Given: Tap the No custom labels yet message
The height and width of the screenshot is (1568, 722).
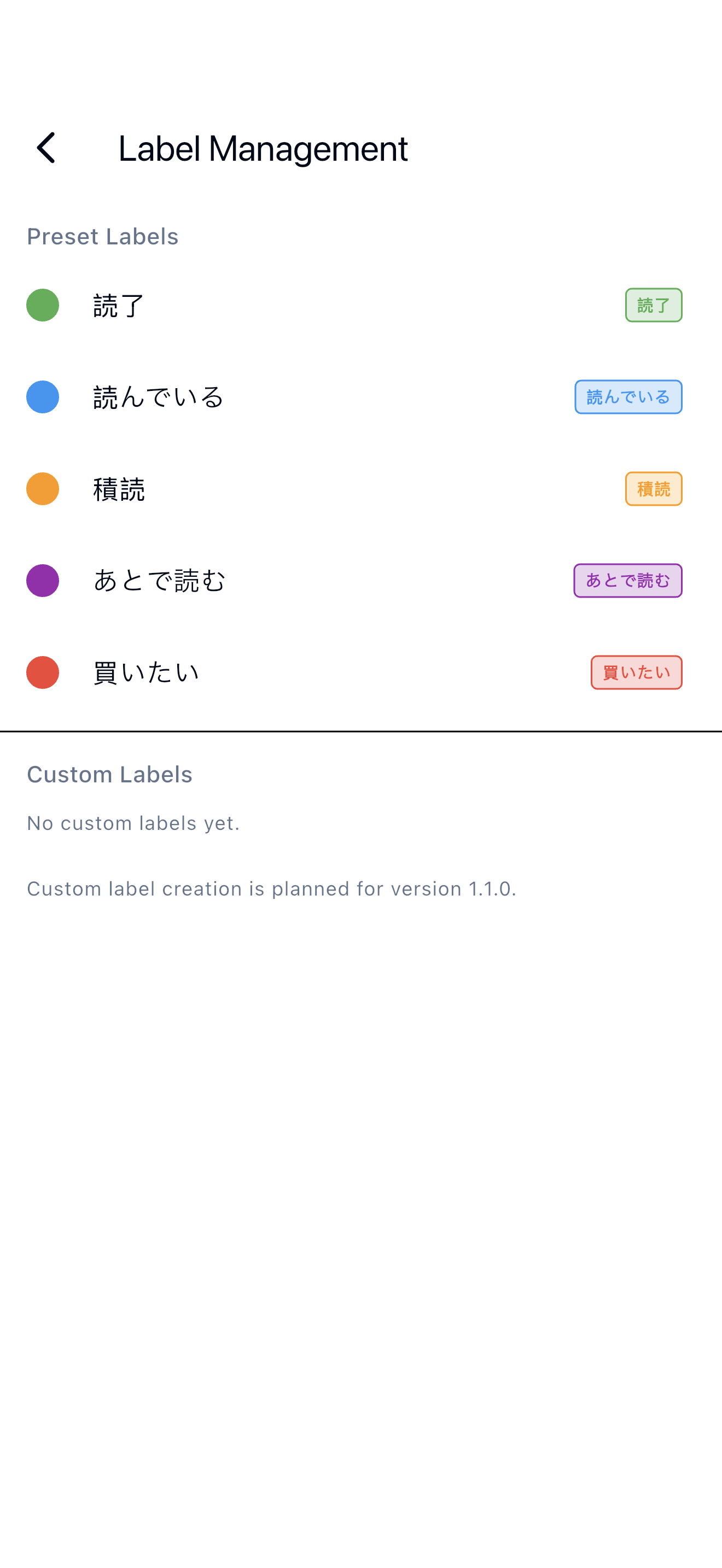Looking at the screenshot, I should click(x=133, y=823).
